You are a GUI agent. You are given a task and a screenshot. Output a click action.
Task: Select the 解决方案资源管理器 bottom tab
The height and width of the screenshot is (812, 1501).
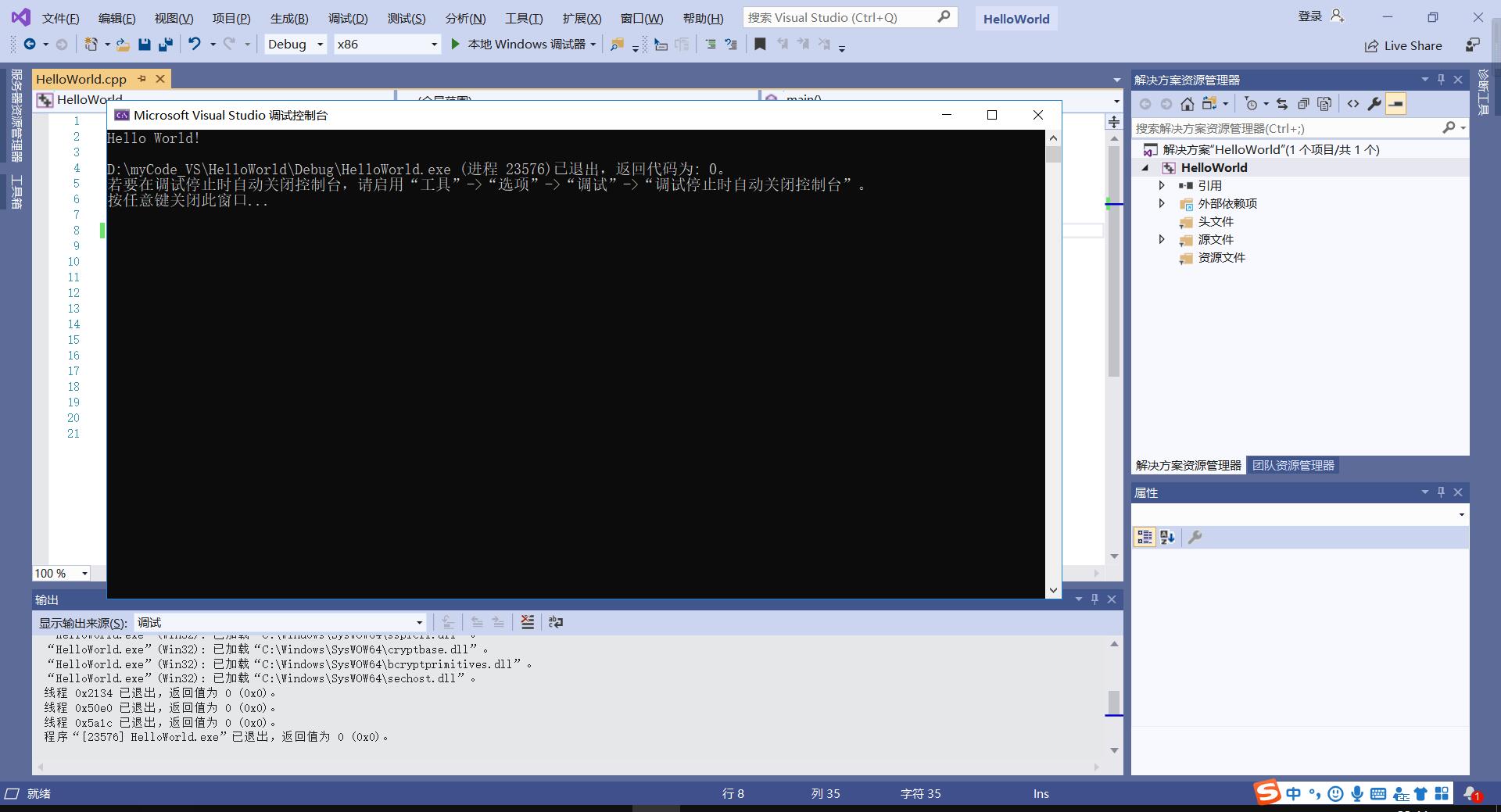(1188, 465)
